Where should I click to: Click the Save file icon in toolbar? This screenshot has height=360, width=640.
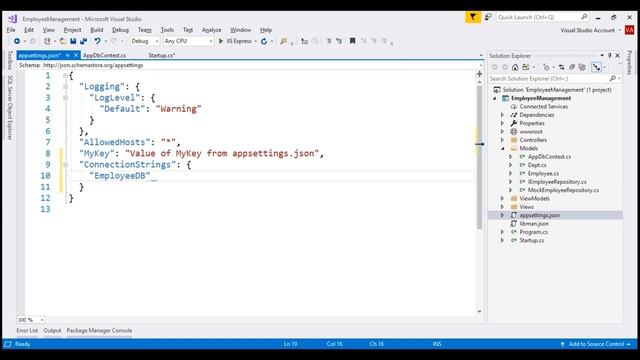[73, 41]
